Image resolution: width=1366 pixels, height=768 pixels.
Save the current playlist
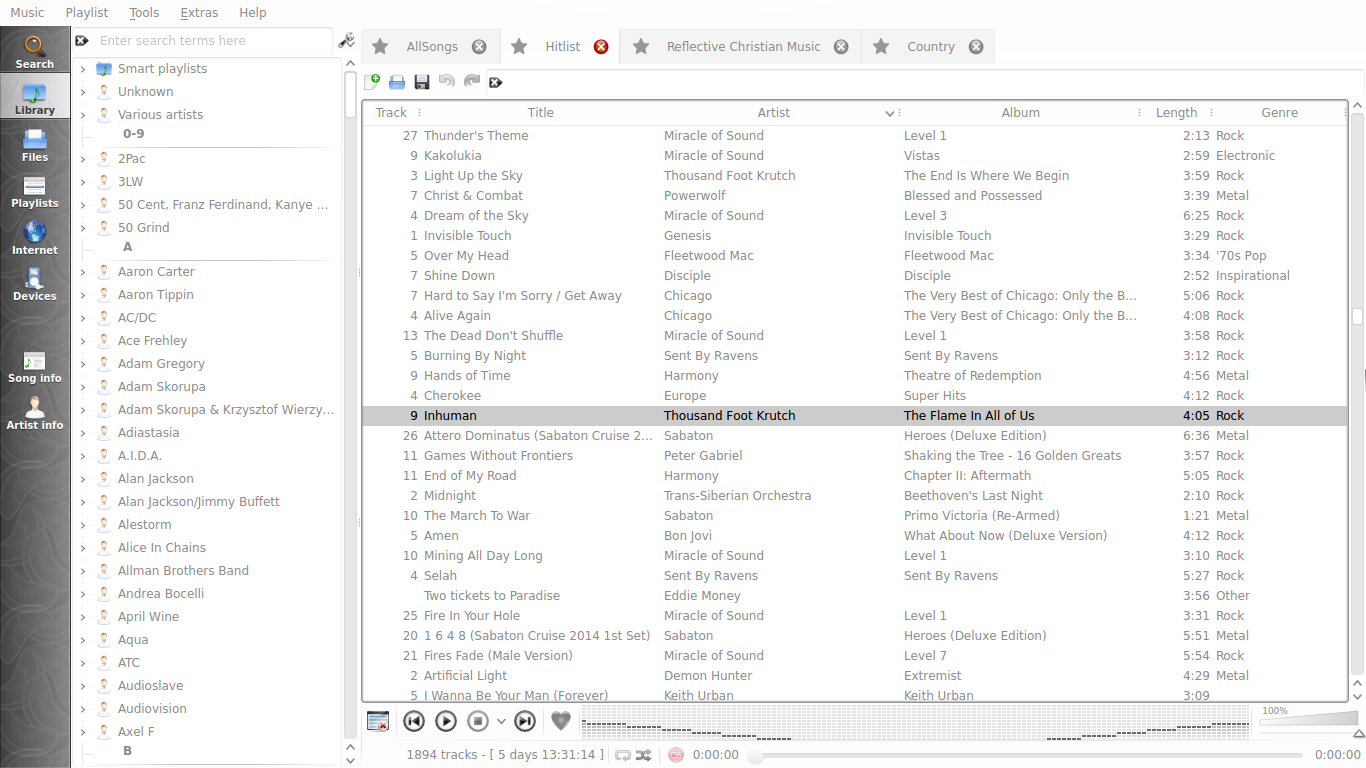(x=422, y=82)
